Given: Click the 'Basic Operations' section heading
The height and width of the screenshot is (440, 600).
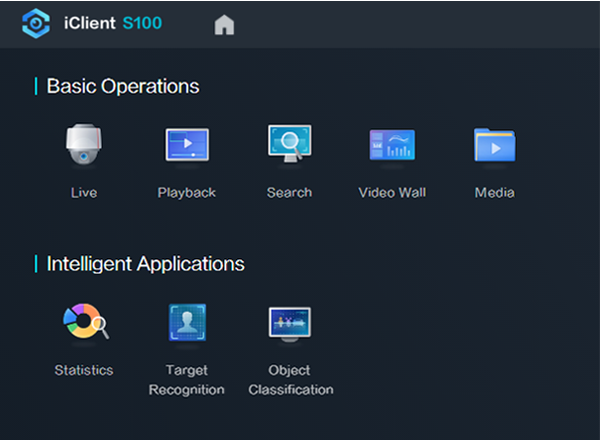Looking at the screenshot, I should coord(123,87).
